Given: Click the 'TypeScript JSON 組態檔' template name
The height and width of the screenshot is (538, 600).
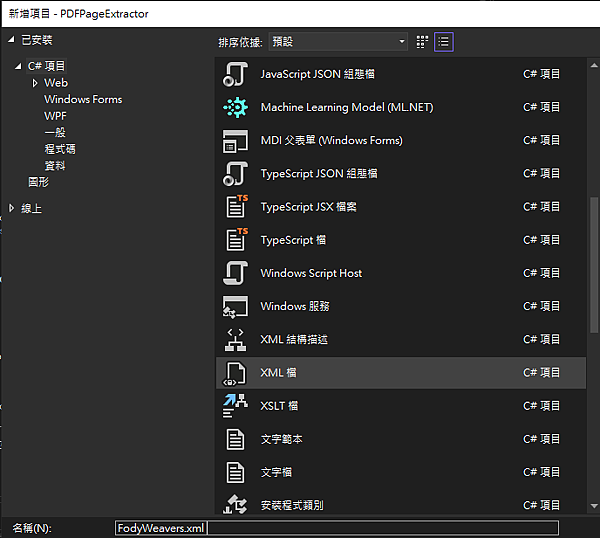Looking at the screenshot, I should [319, 174].
